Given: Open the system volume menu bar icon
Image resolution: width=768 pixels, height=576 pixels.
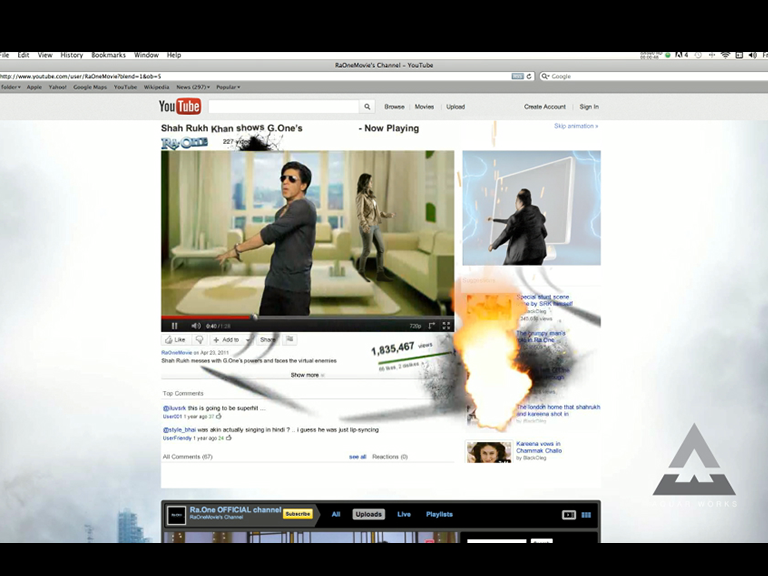Looking at the screenshot, I should (x=753, y=55).
